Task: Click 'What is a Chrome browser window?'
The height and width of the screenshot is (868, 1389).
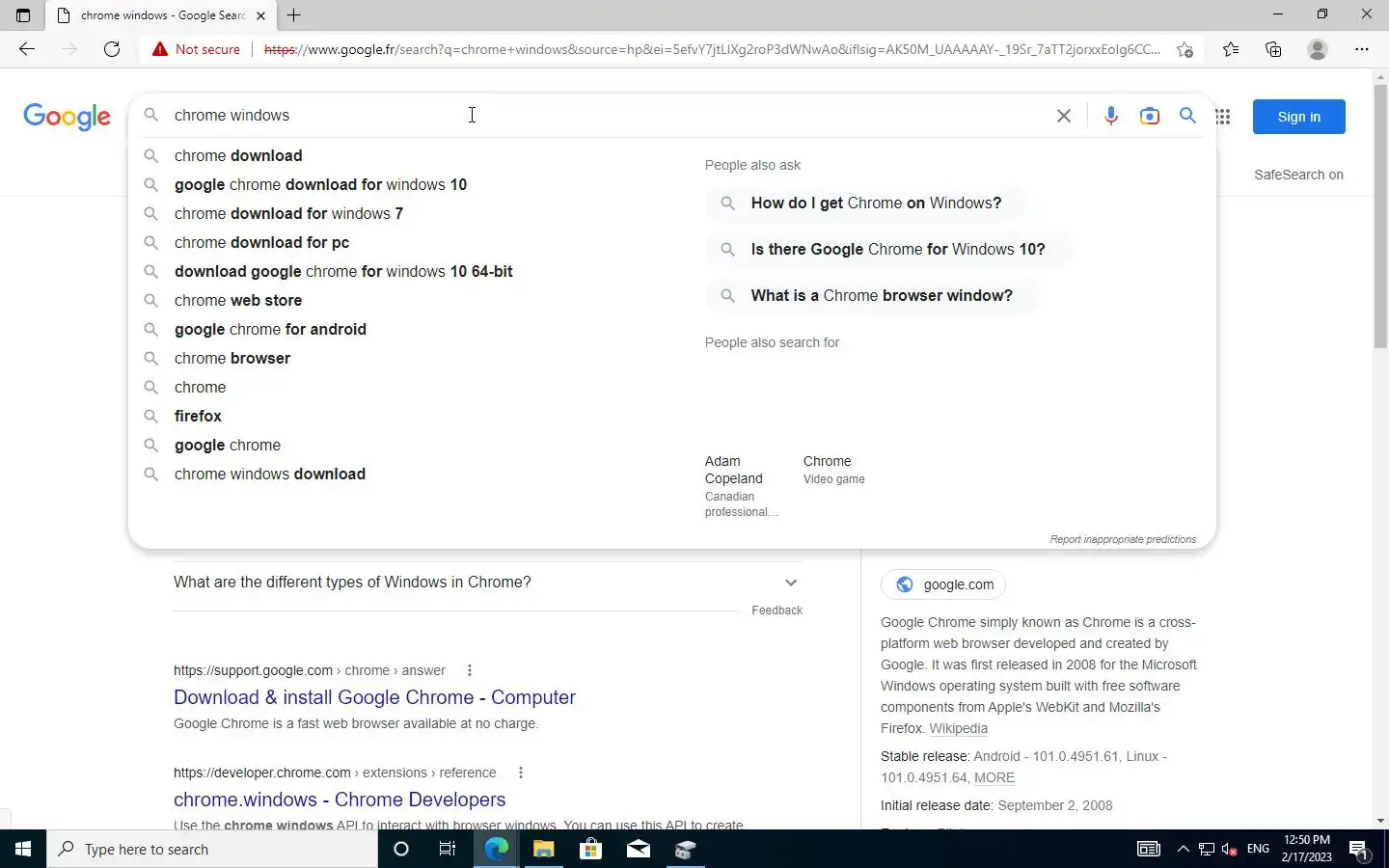Action: click(x=870, y=295)
